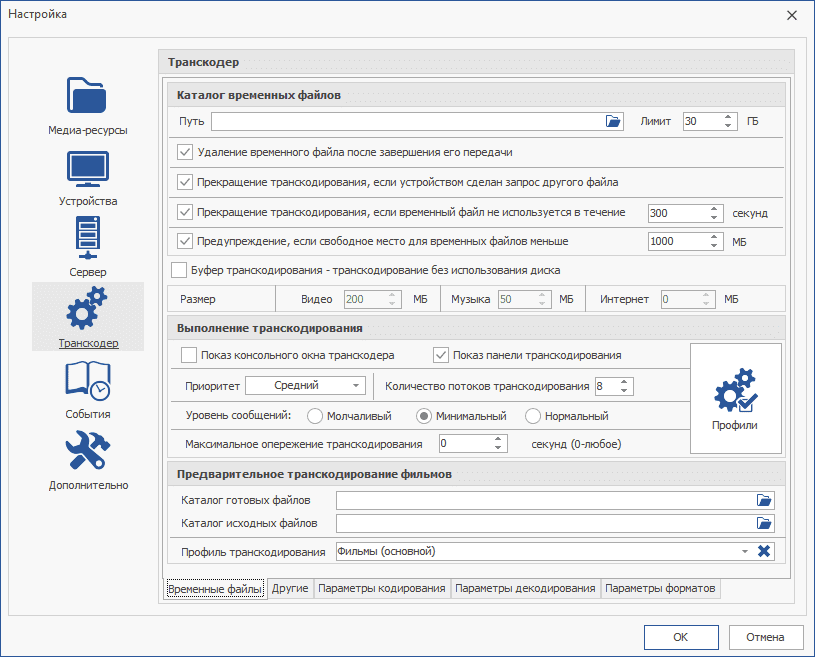Select Нормальный message level
Screen dimensions: 815x657
click(533, 416)
